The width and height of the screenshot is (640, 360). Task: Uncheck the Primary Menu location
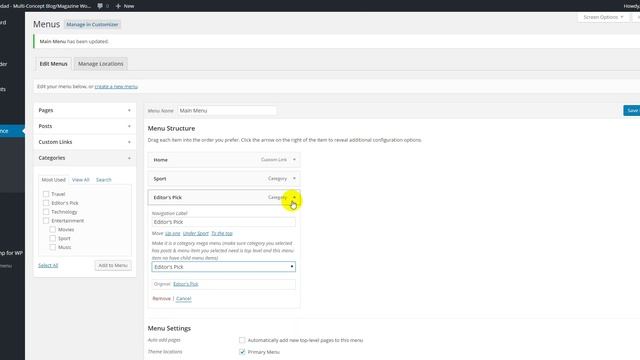(x=242, y=352)
